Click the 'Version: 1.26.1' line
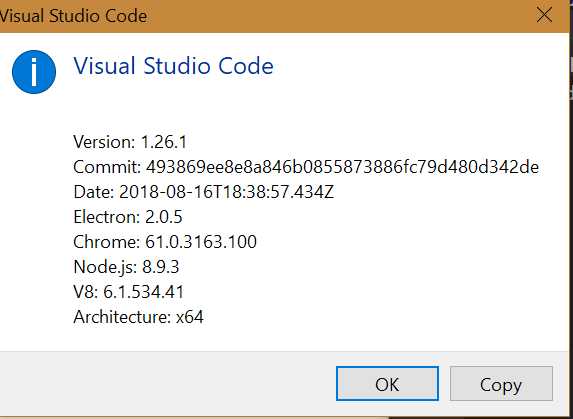The width and height of the screenshot is (573, 419). coord(130,142)
